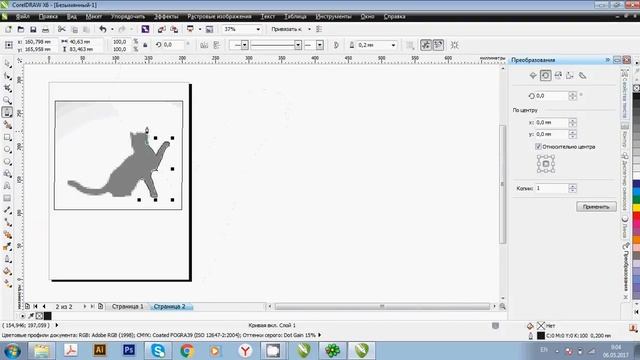640x360 pixels.
Task: Open the Rotate tab icon in Преобразования
Action: point(546,76)
